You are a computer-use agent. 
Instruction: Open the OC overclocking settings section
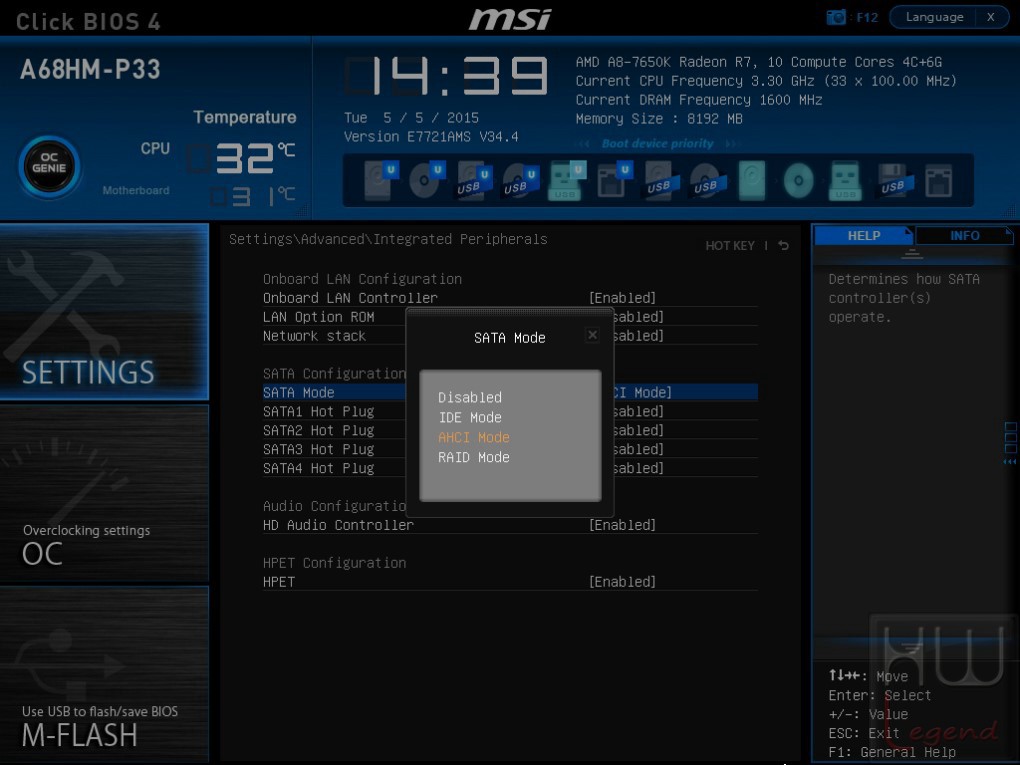click(104, 492)
